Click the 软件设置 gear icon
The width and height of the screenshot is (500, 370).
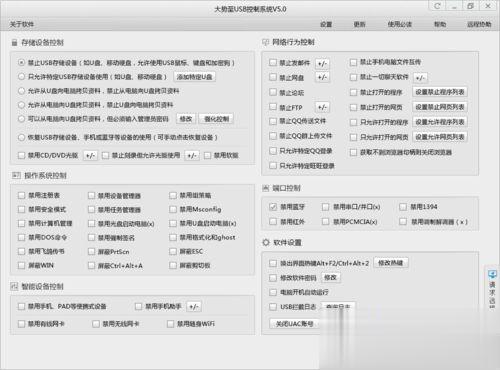[x=266, y=242]
